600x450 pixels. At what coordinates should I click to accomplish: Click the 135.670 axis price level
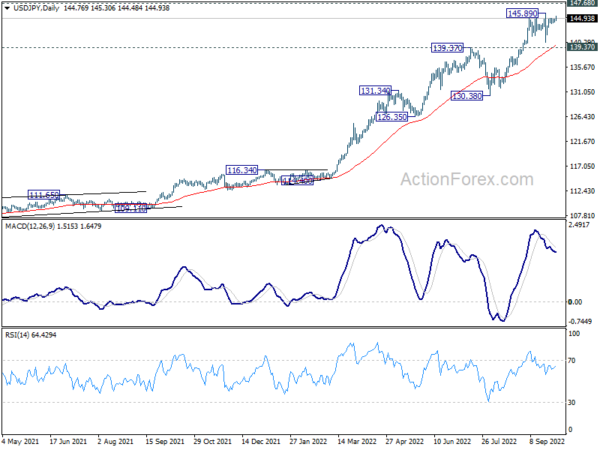pos(582,67)
